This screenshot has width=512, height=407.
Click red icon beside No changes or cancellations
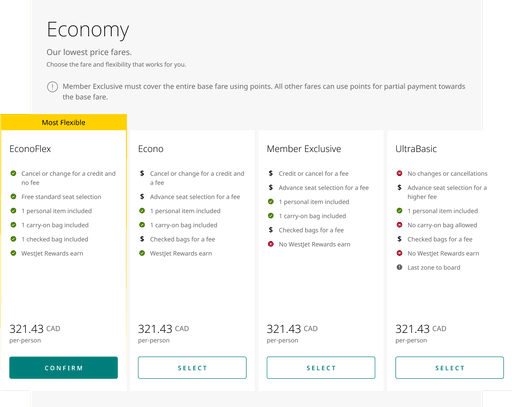pos(399,173)
